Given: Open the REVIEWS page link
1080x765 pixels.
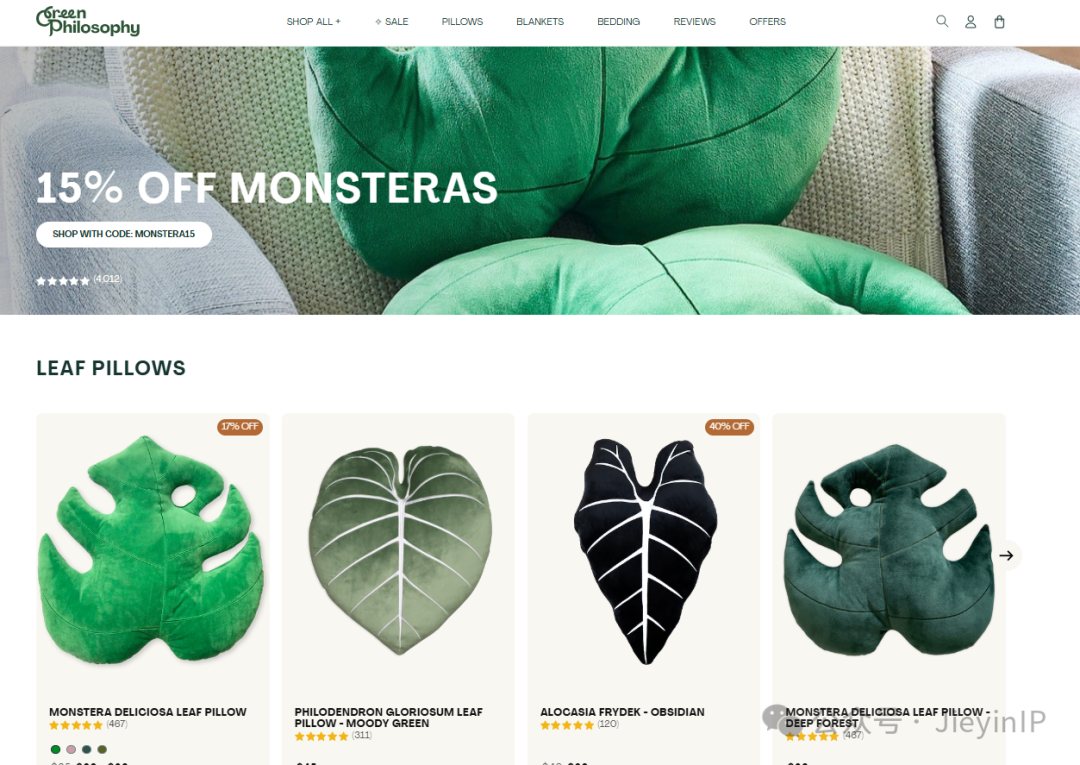Looking at the screenshot, I should [x=694, y=22].
